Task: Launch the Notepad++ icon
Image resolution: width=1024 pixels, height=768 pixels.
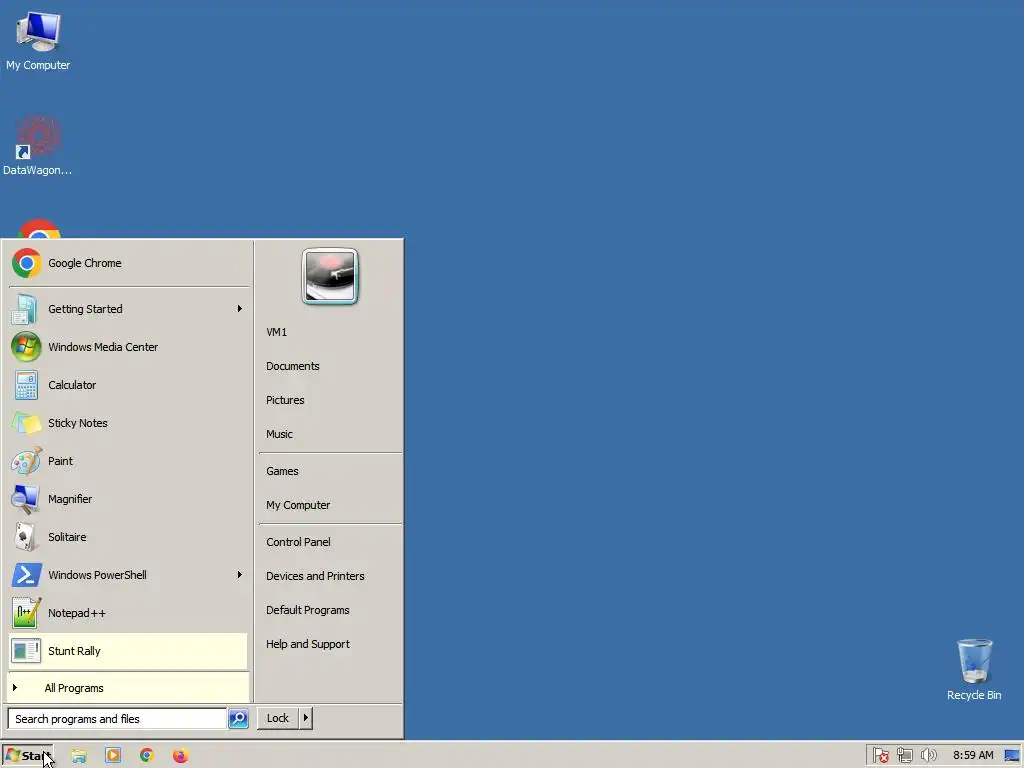Action: [x=25, y=613]
